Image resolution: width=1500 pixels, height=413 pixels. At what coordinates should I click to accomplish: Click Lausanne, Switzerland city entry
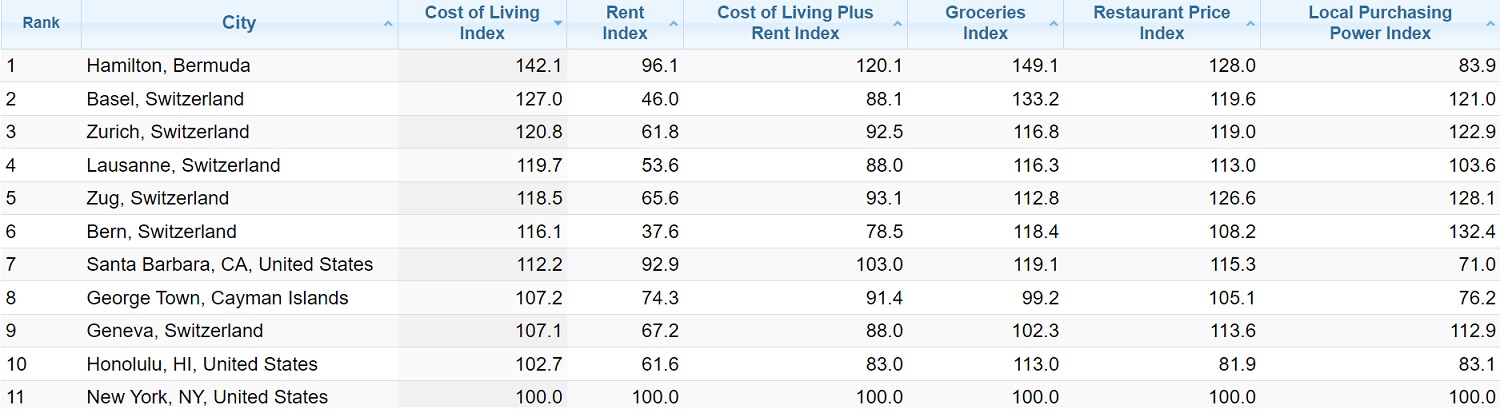coord(183,165)
